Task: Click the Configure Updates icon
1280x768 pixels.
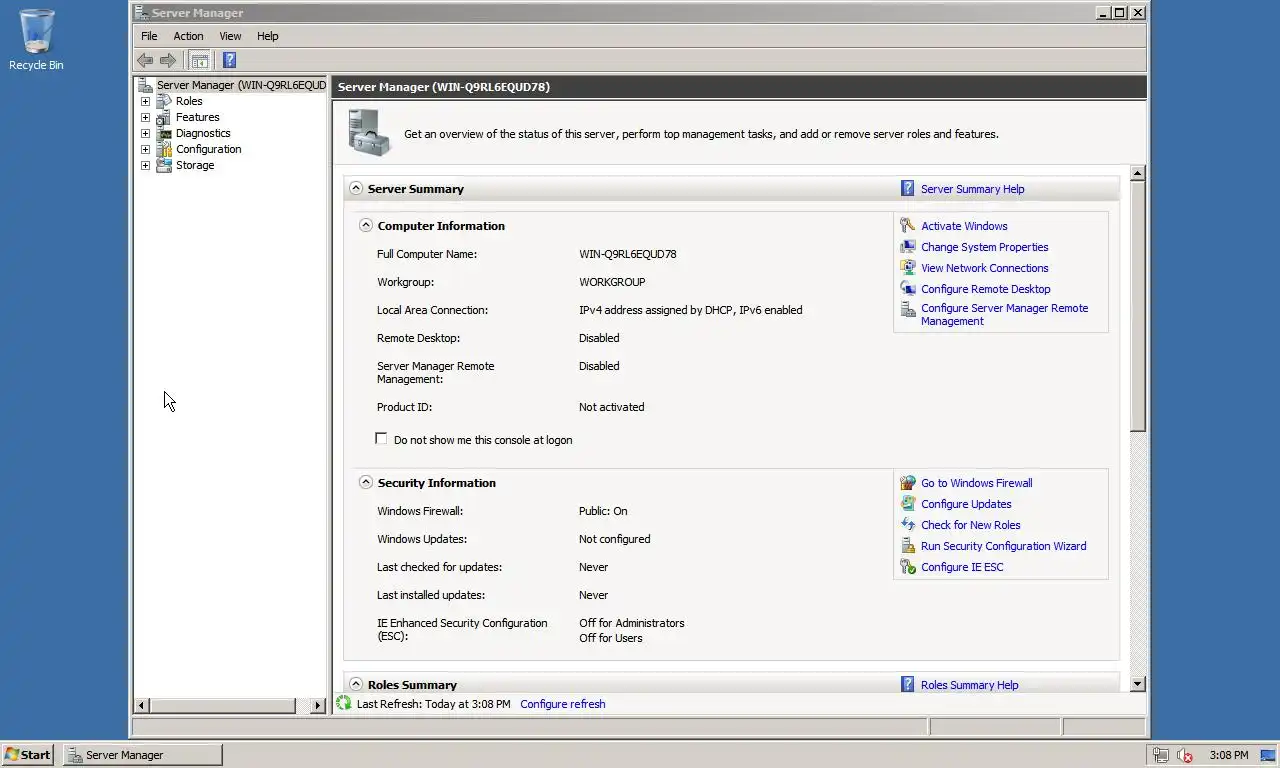Action: pyautogui.click(x=907, y=504)
